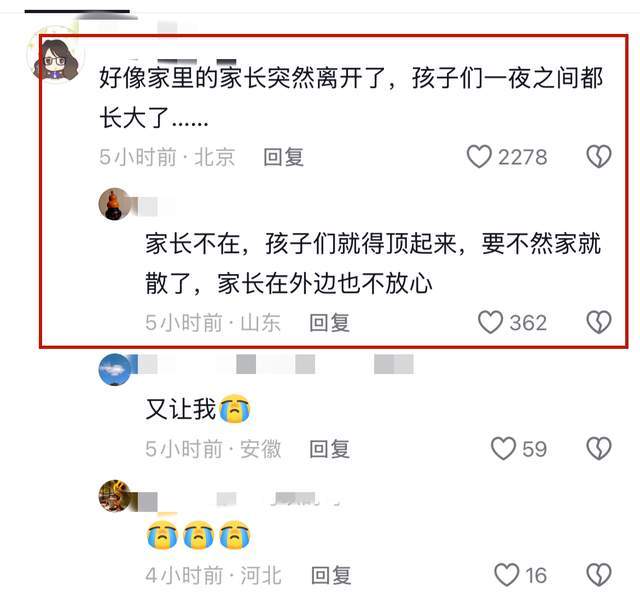This screenshot has width=640, height=595.
Task: Open the gourd avatar profile
Action: 115,204
